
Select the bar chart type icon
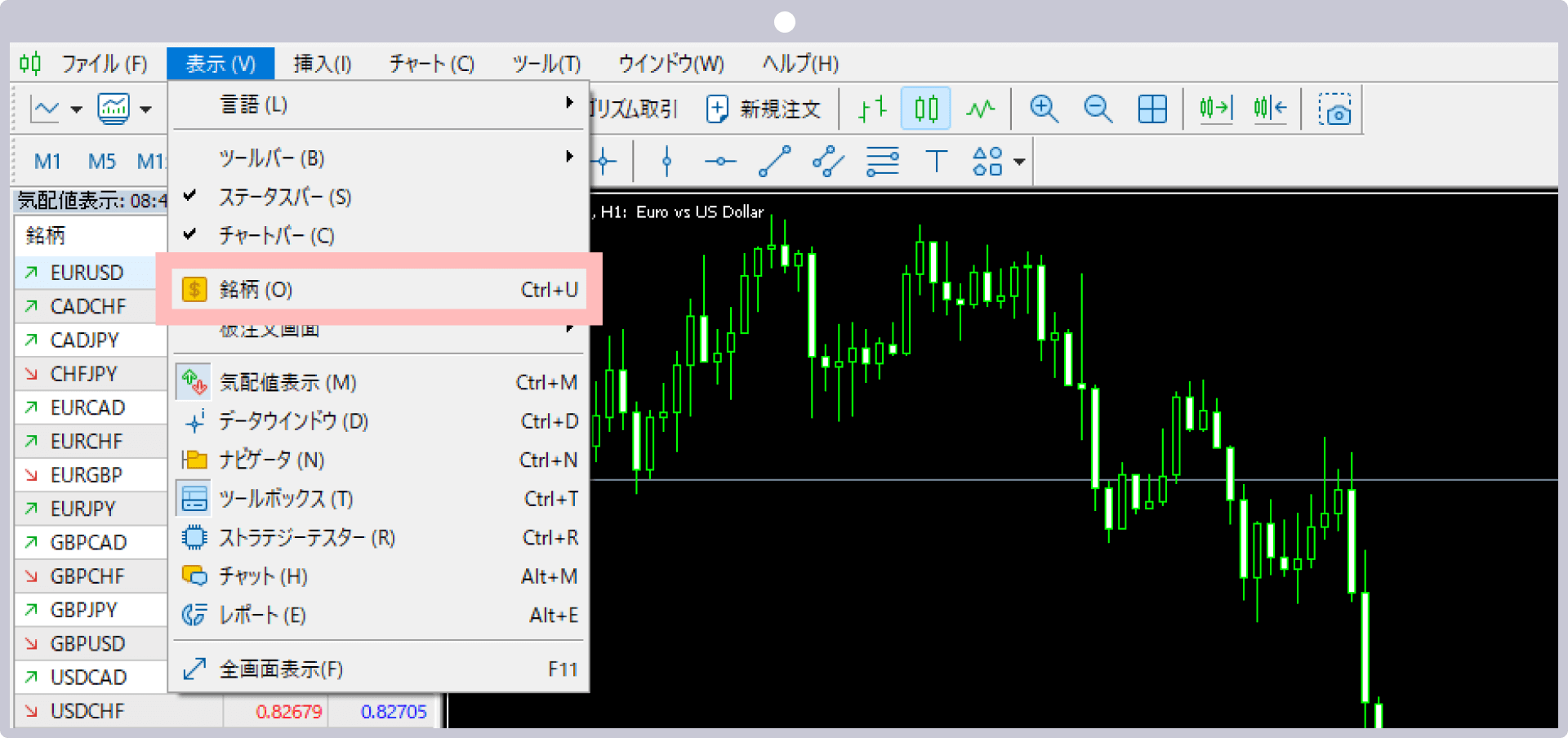tap(872, 109)
